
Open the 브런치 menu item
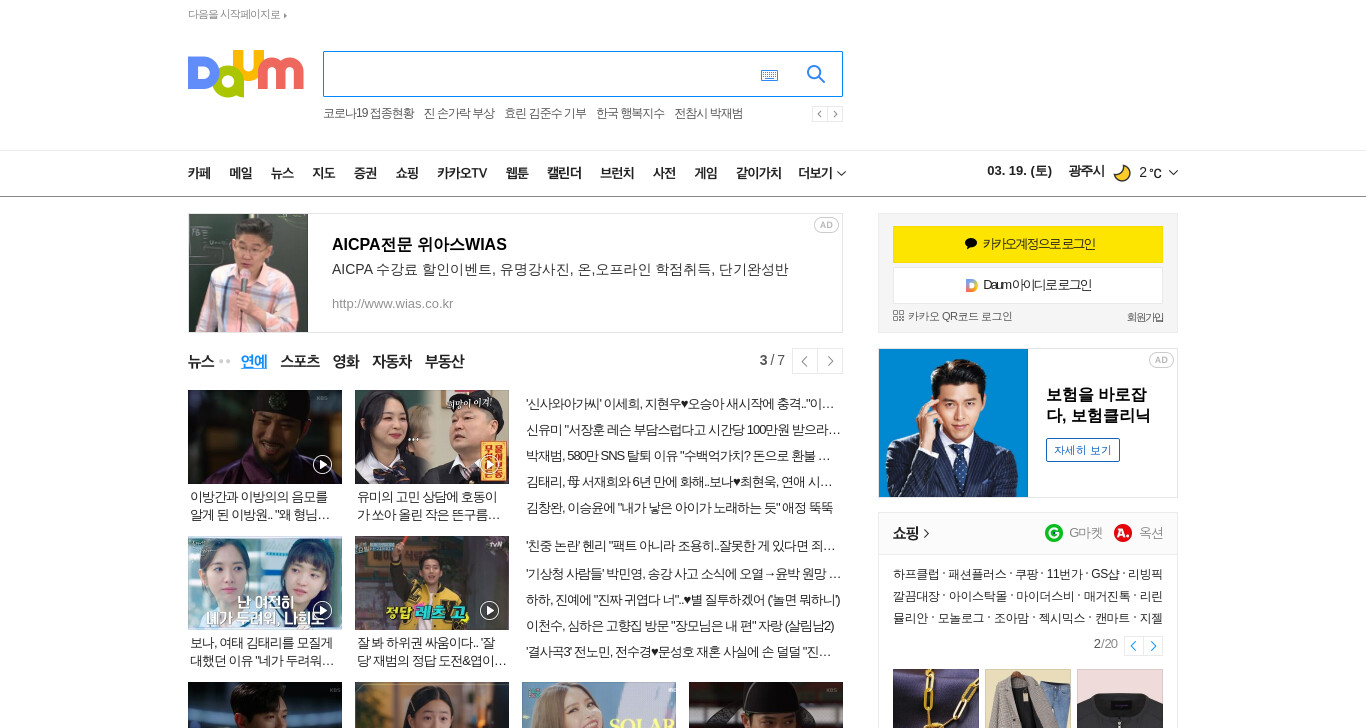[x=617, y=173]
